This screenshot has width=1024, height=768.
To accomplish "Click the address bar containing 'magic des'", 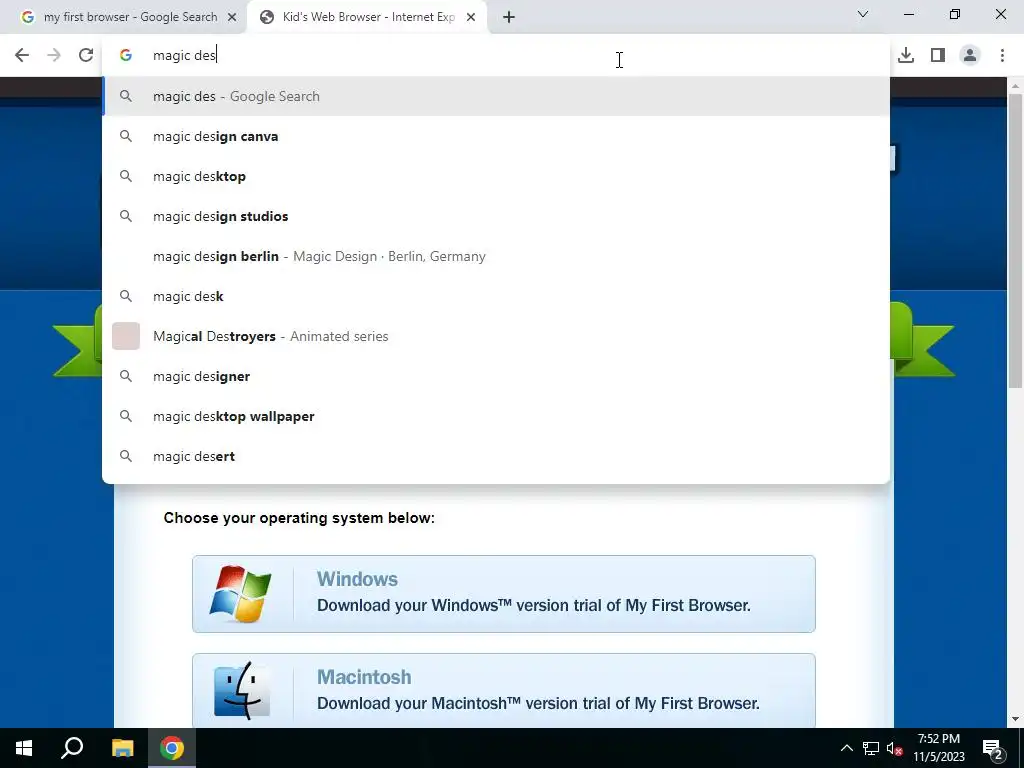I will click(496, 55).
